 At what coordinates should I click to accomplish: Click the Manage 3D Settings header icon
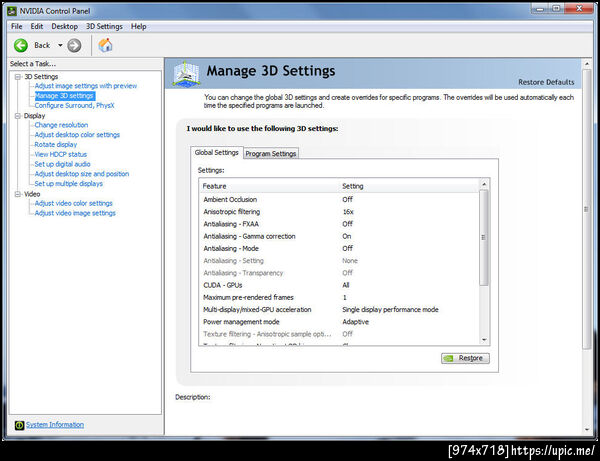point(186,73)
